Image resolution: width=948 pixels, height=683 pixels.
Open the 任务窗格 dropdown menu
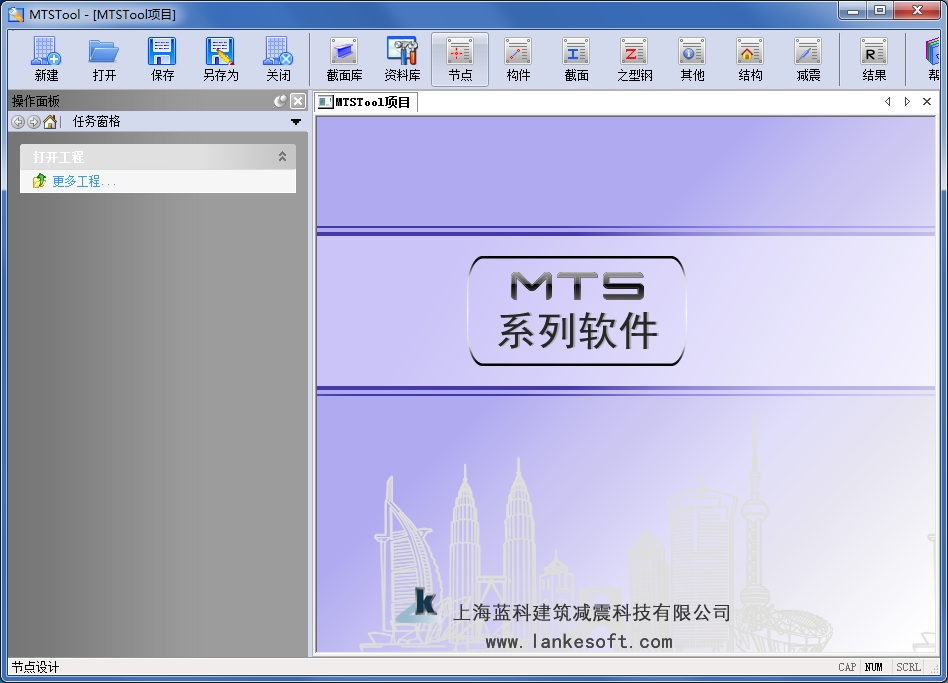point(295,121)
